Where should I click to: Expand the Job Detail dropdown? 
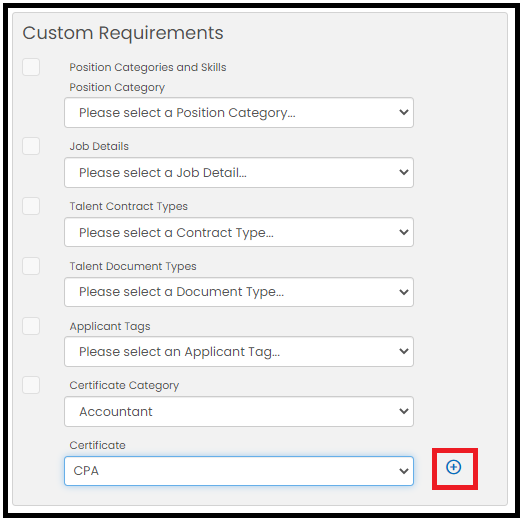(239, 172)
